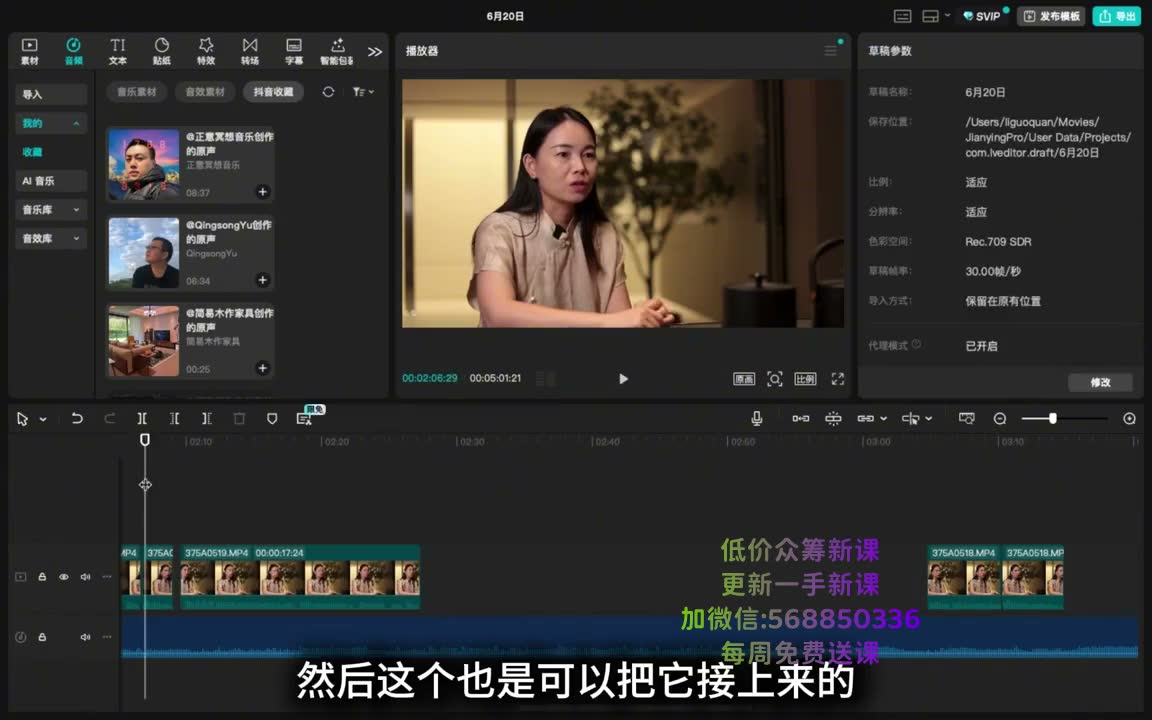The height and width of the screenshot is (720, 1152).
Task: Open the 转场 transitions tab
Action: (250, 51)
